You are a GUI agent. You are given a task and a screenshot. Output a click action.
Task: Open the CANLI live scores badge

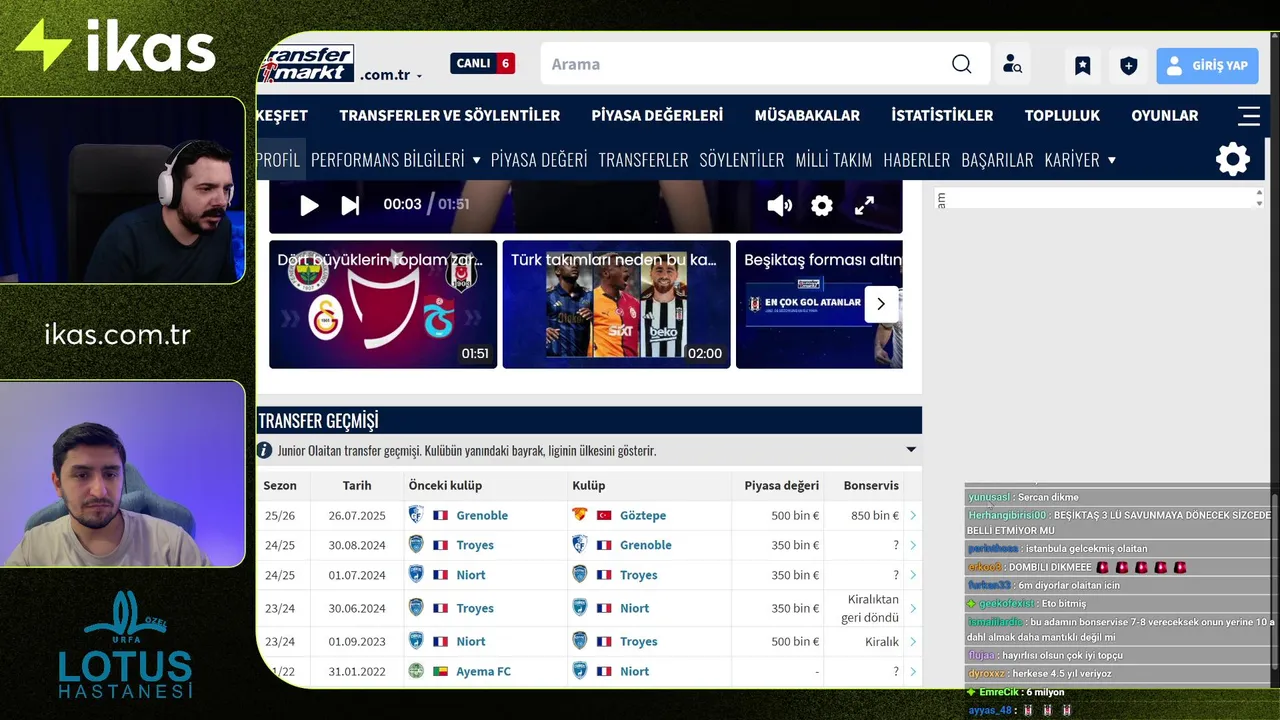(482, 63)
